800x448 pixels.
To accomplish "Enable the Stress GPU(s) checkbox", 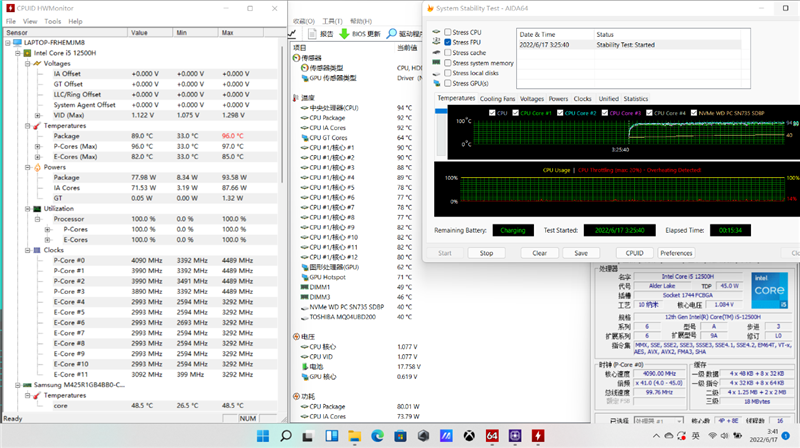I will click(447, 83).
